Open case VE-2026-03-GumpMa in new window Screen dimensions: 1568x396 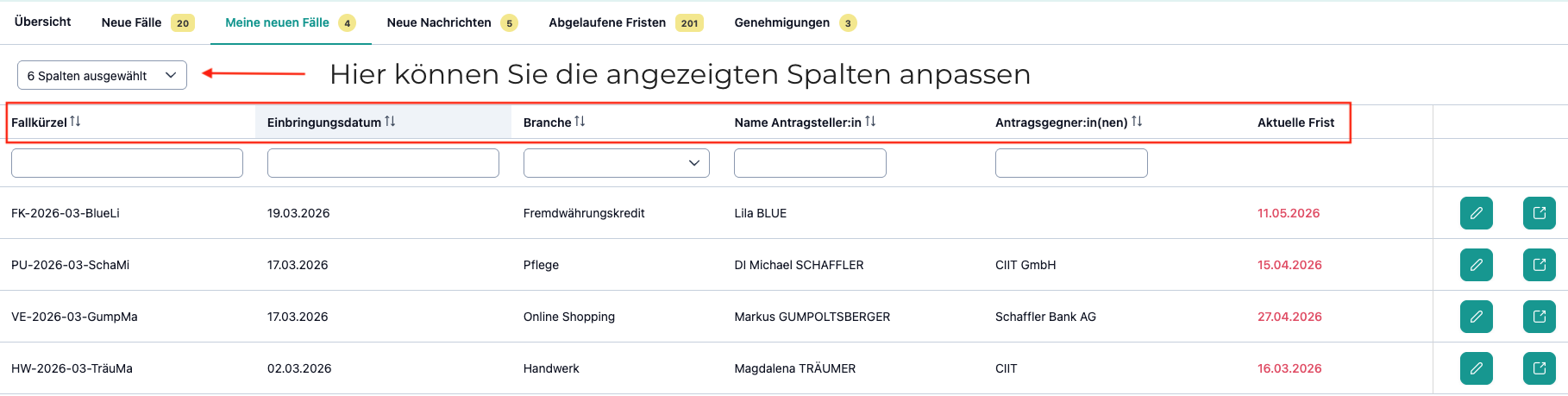click(1539, 317)
